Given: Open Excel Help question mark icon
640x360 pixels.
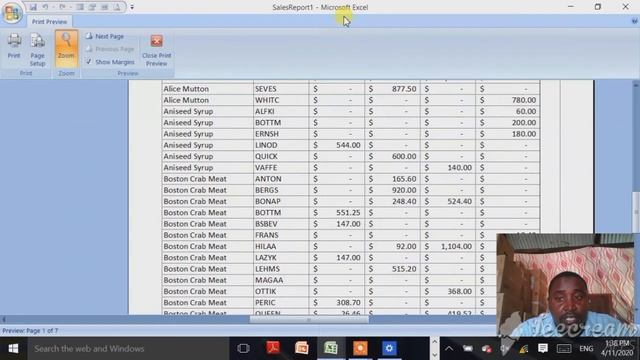Looking at the screenshot, I should coord(635,21).
